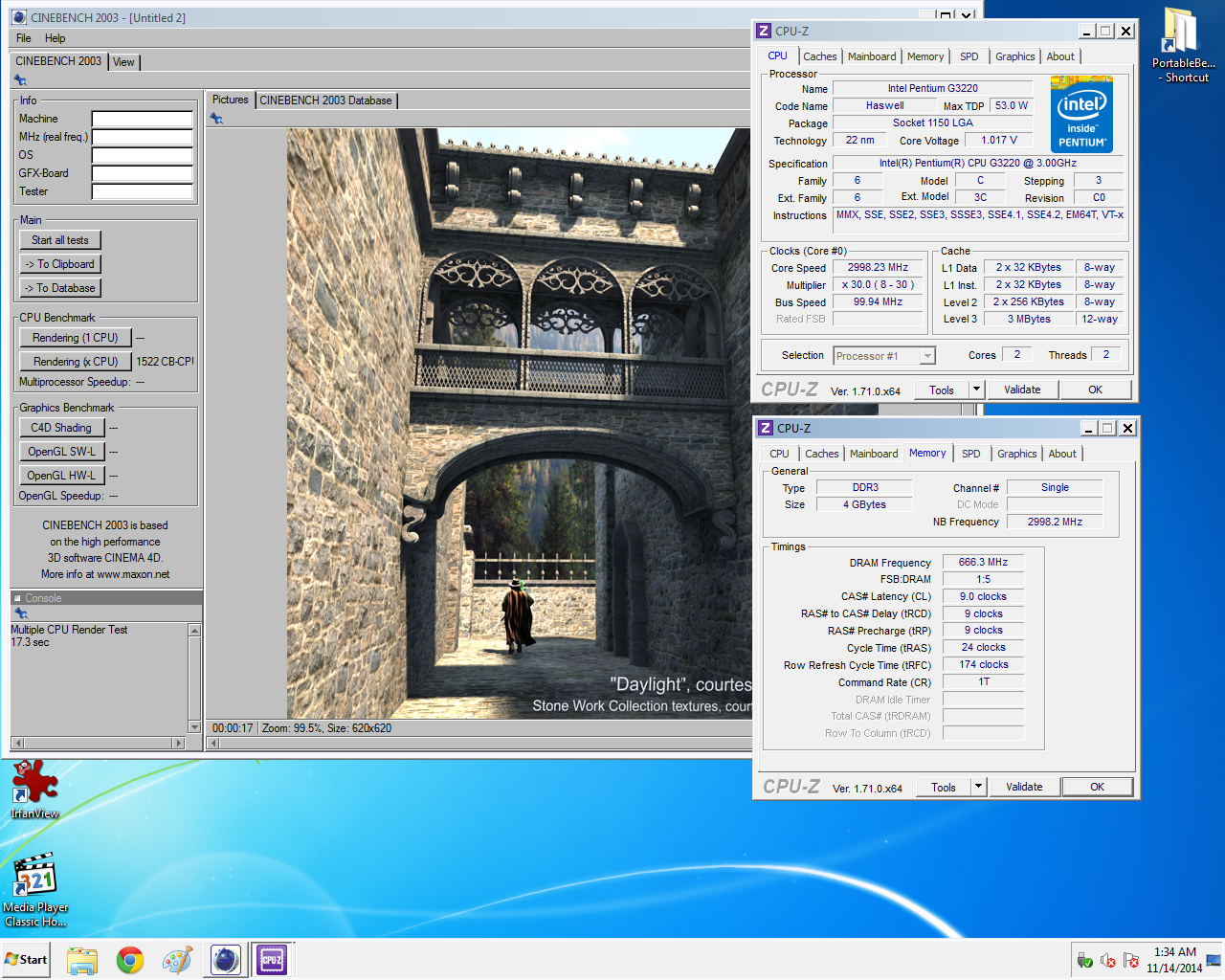
Task: Launch Google Chrome from taskbar
Action: coord(130,960)
